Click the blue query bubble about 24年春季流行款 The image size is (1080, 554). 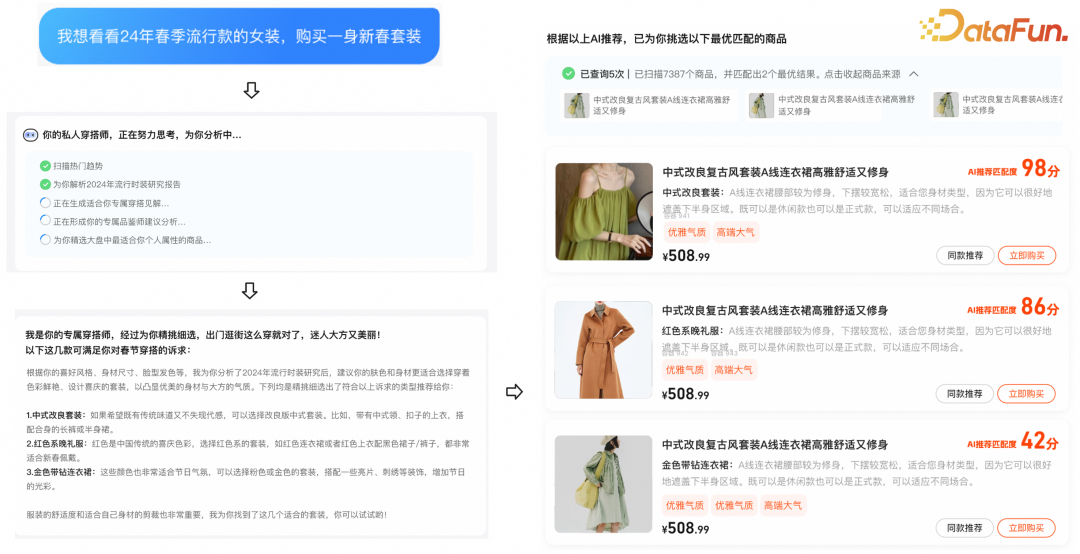pos(239,37)
